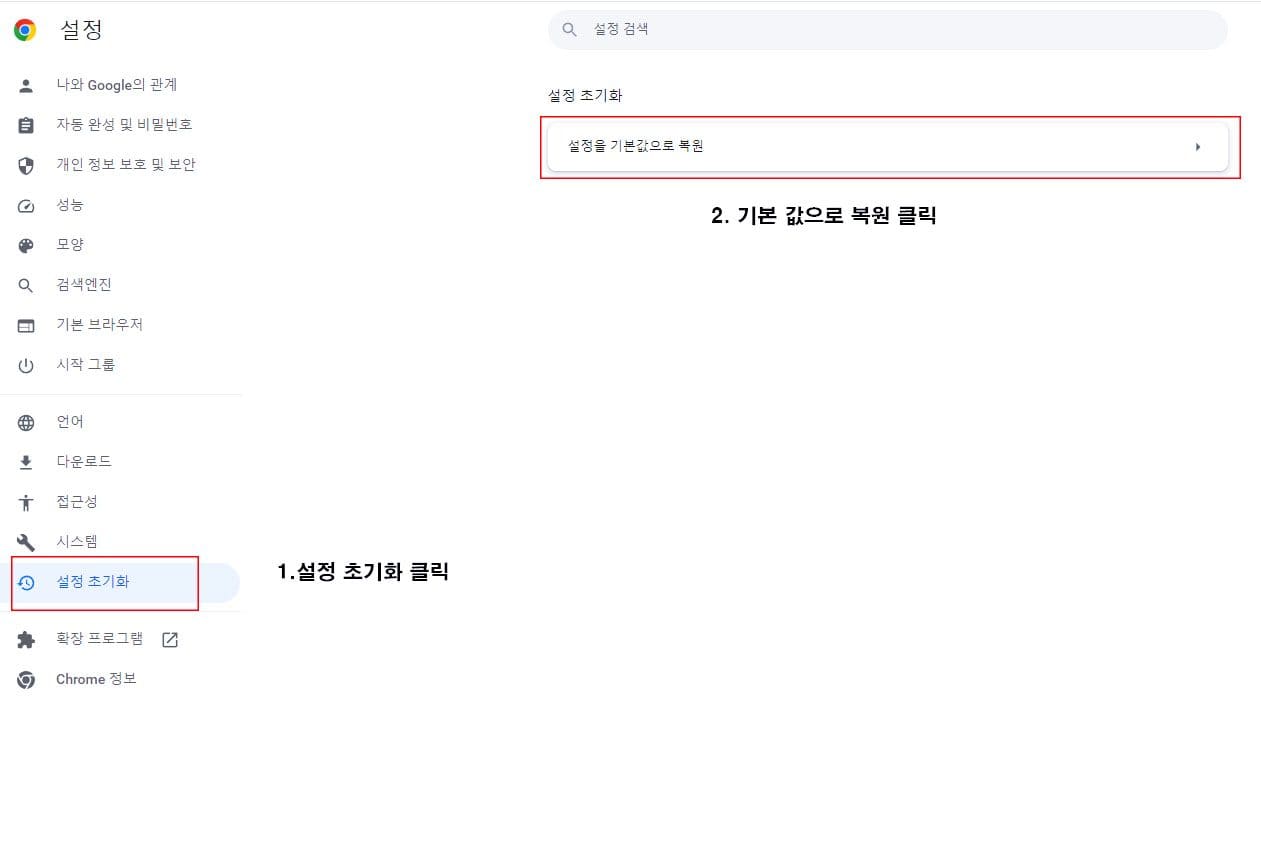
Task: Select the person icon for 나와 Google의 관계
Action: 25,85
